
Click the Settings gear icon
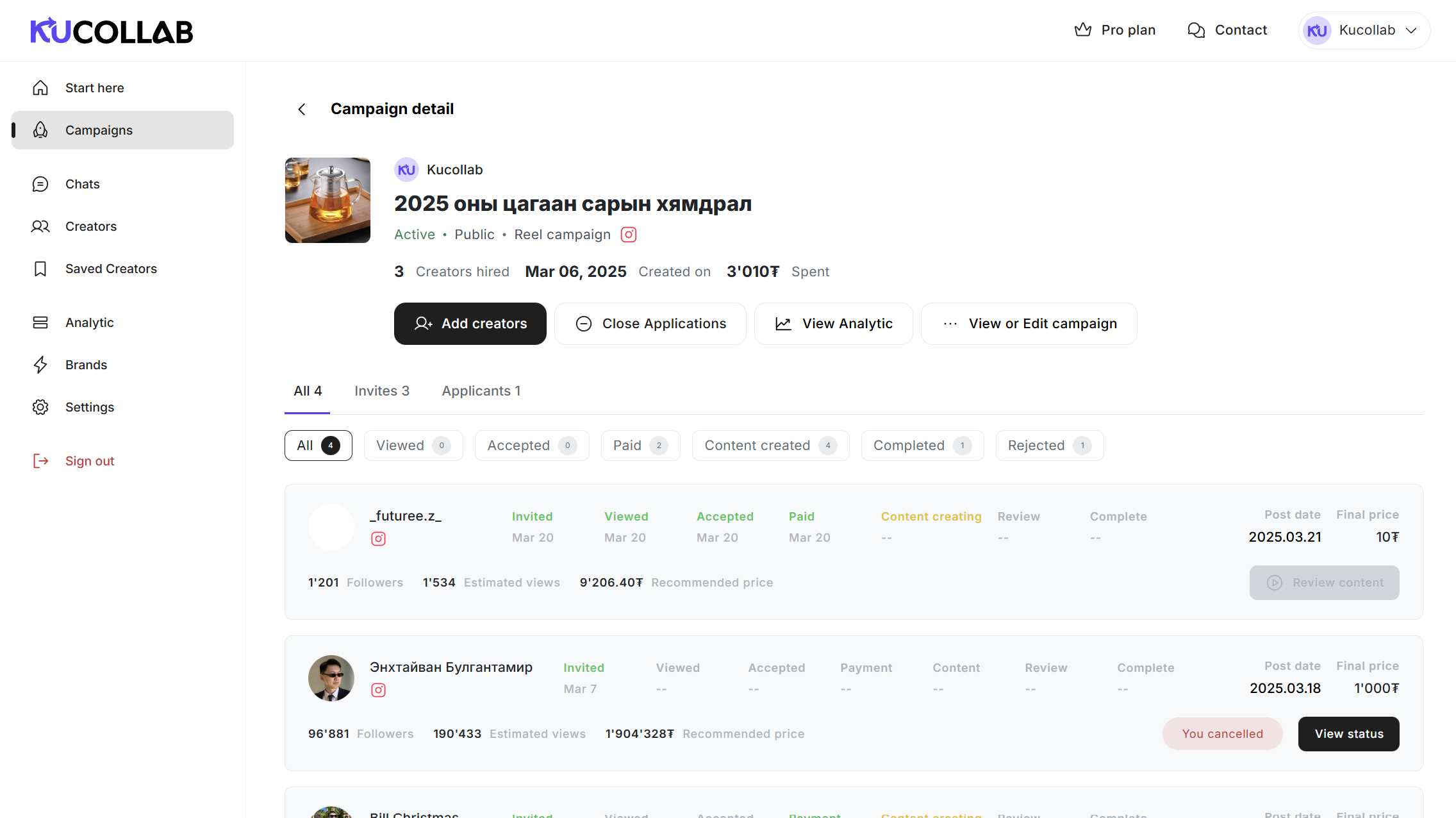tap(40, 407)
